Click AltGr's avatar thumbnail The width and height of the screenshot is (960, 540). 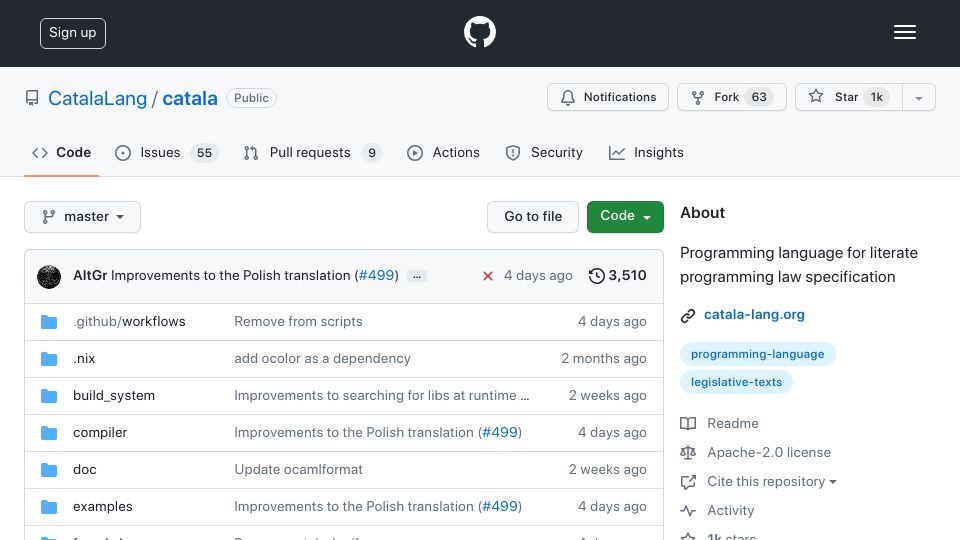click(49, 277)
